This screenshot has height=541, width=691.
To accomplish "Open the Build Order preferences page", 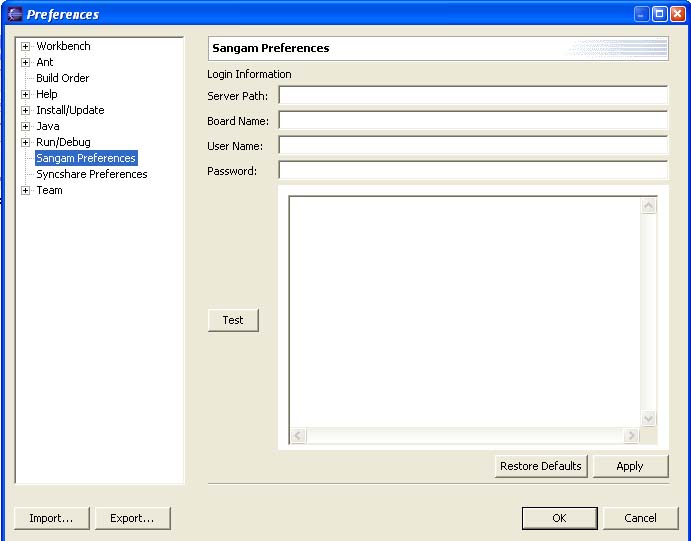I will pos(63,78).
